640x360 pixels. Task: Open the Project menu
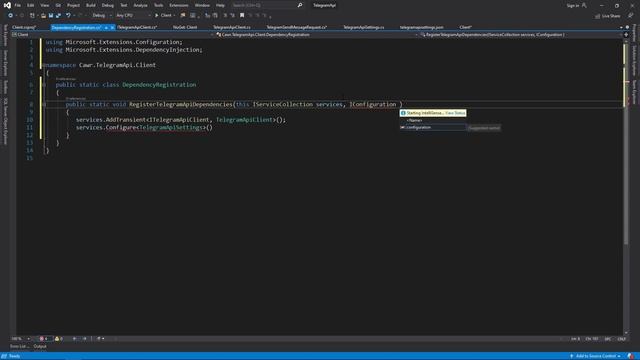pos(73,5)
